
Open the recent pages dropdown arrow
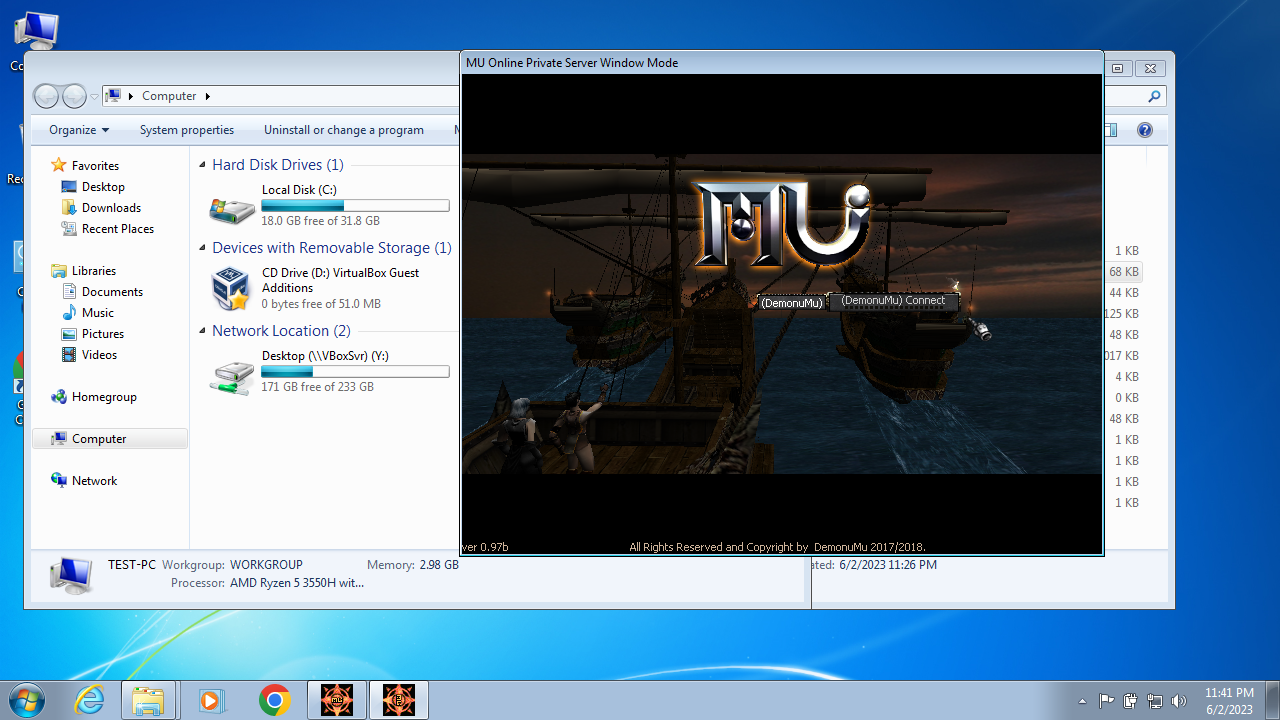(x=94, y=97)
